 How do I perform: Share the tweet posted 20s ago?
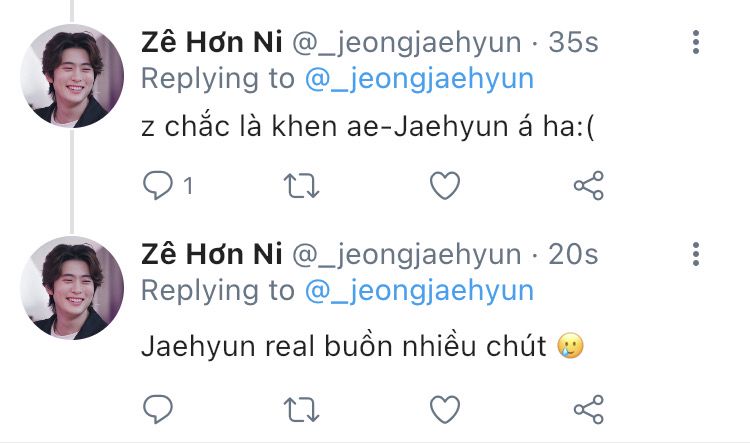tap(589, 410)
